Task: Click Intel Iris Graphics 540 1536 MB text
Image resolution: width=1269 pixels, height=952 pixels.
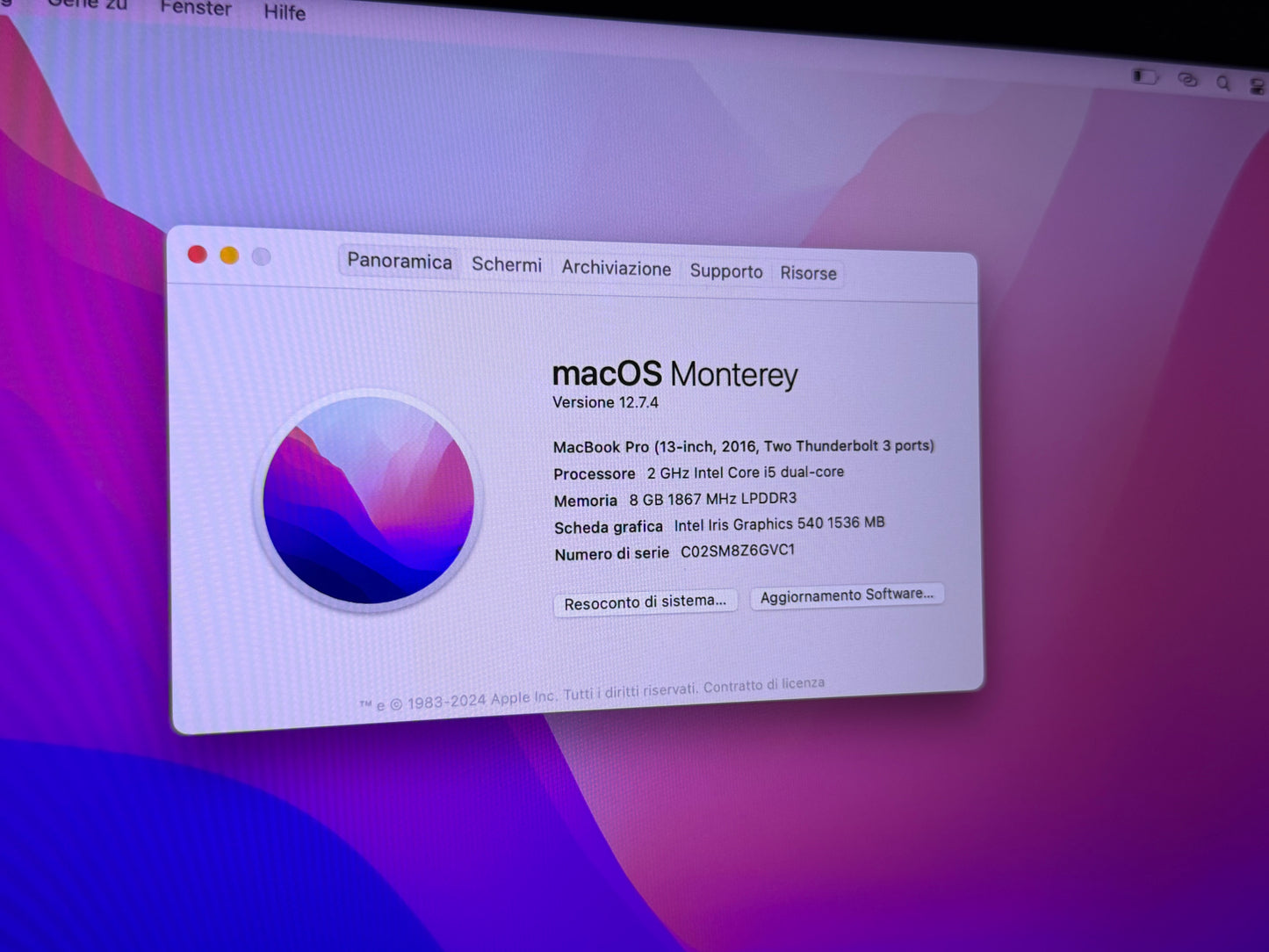Action: pos(780,524)
